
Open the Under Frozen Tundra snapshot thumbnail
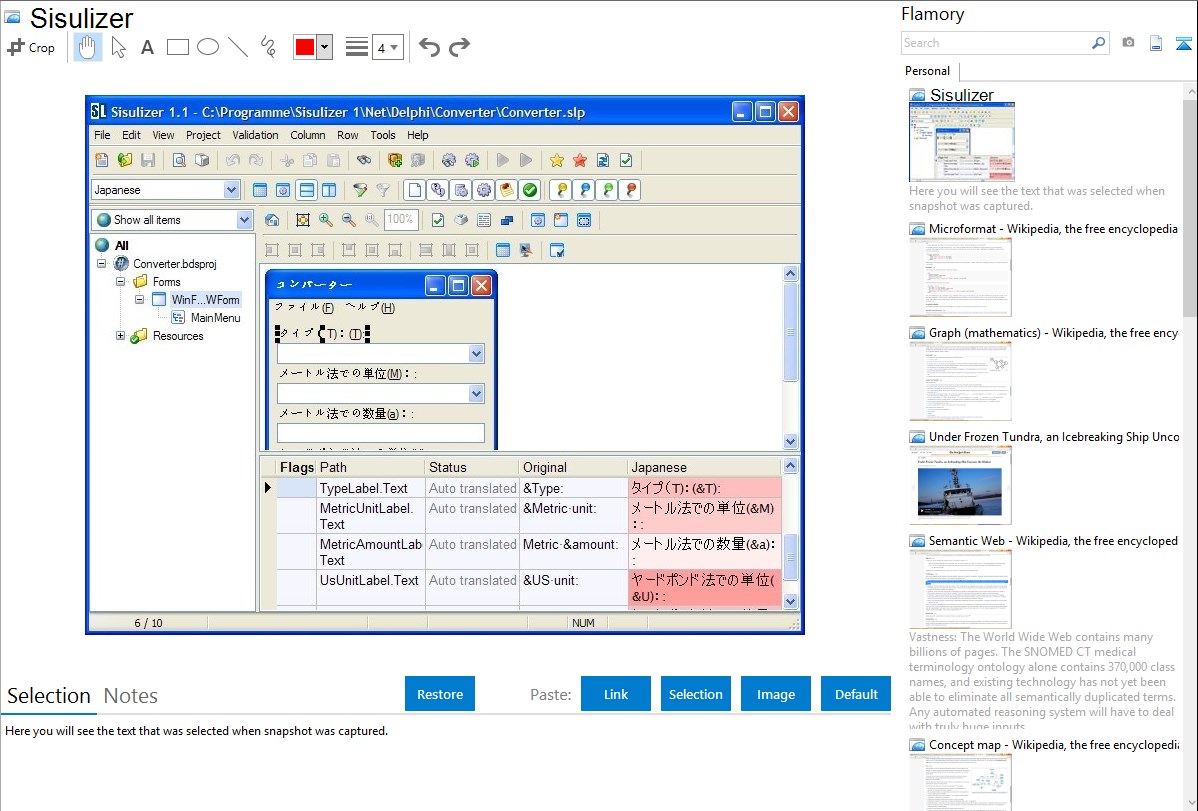960,485
